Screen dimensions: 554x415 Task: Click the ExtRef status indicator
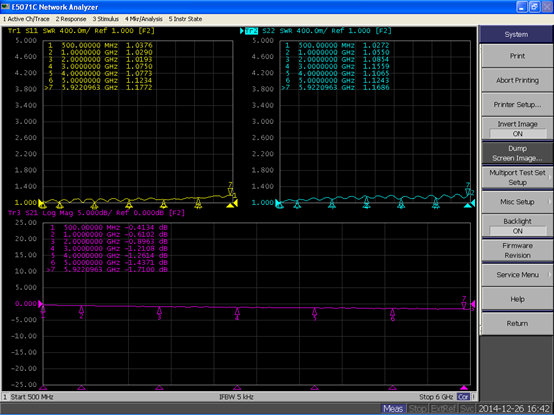pos(444,409)
